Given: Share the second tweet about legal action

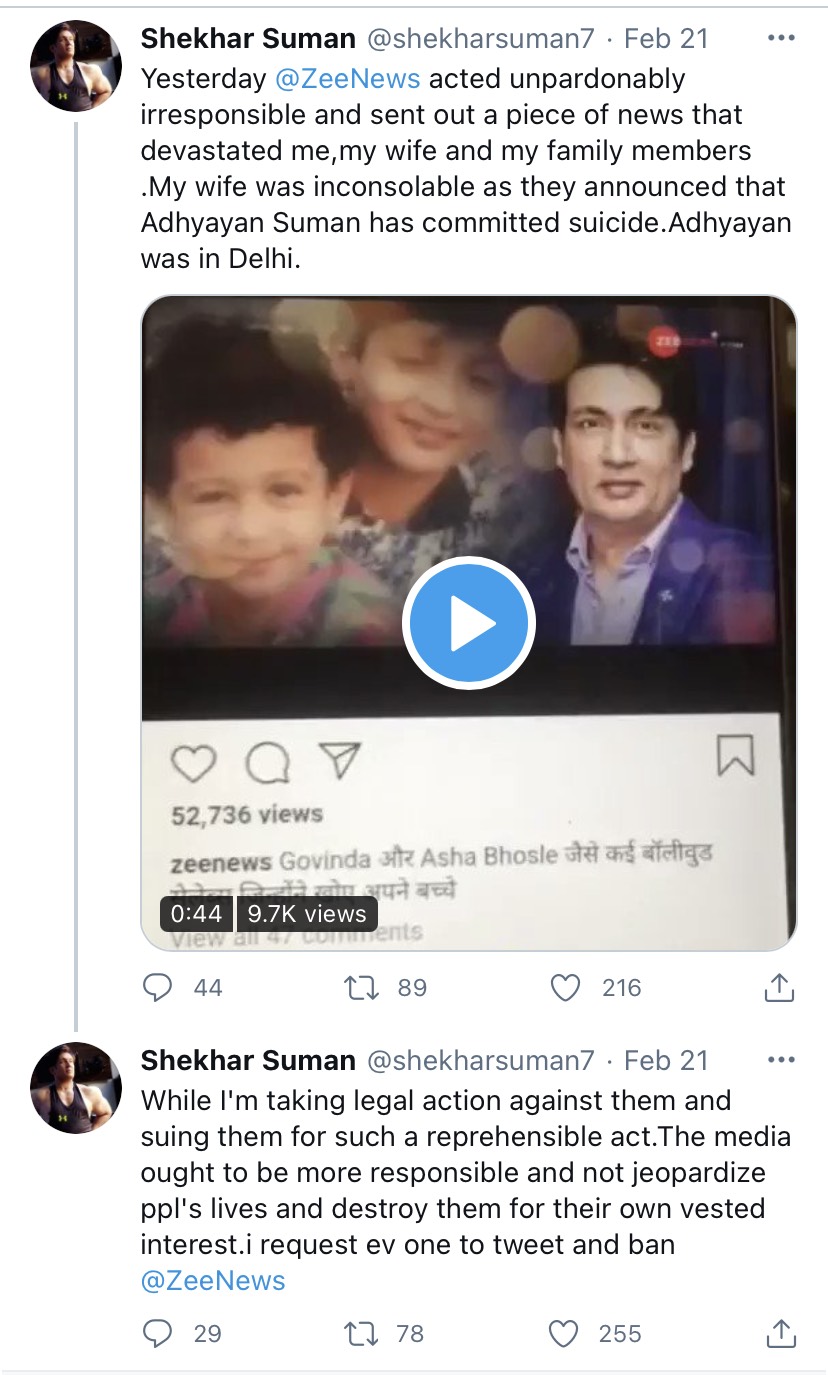Looking at the screenshot, I should point(779,1333).
